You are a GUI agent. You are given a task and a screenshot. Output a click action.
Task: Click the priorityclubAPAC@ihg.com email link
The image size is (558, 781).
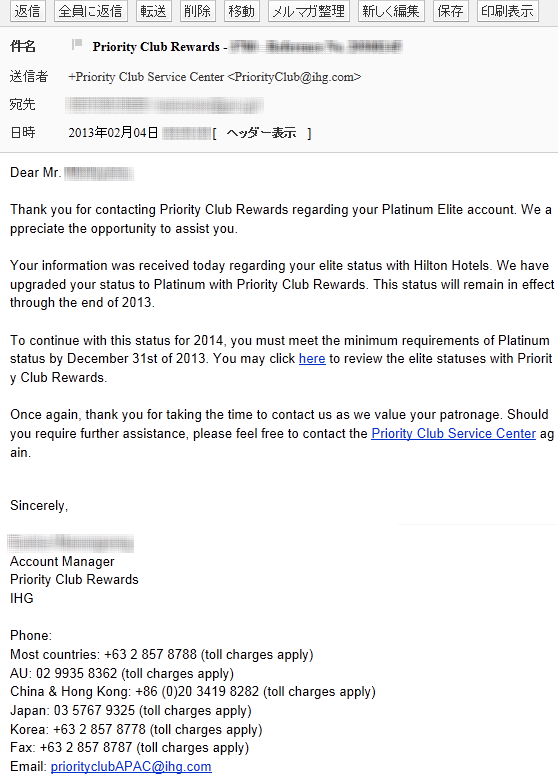coord(131,766)
